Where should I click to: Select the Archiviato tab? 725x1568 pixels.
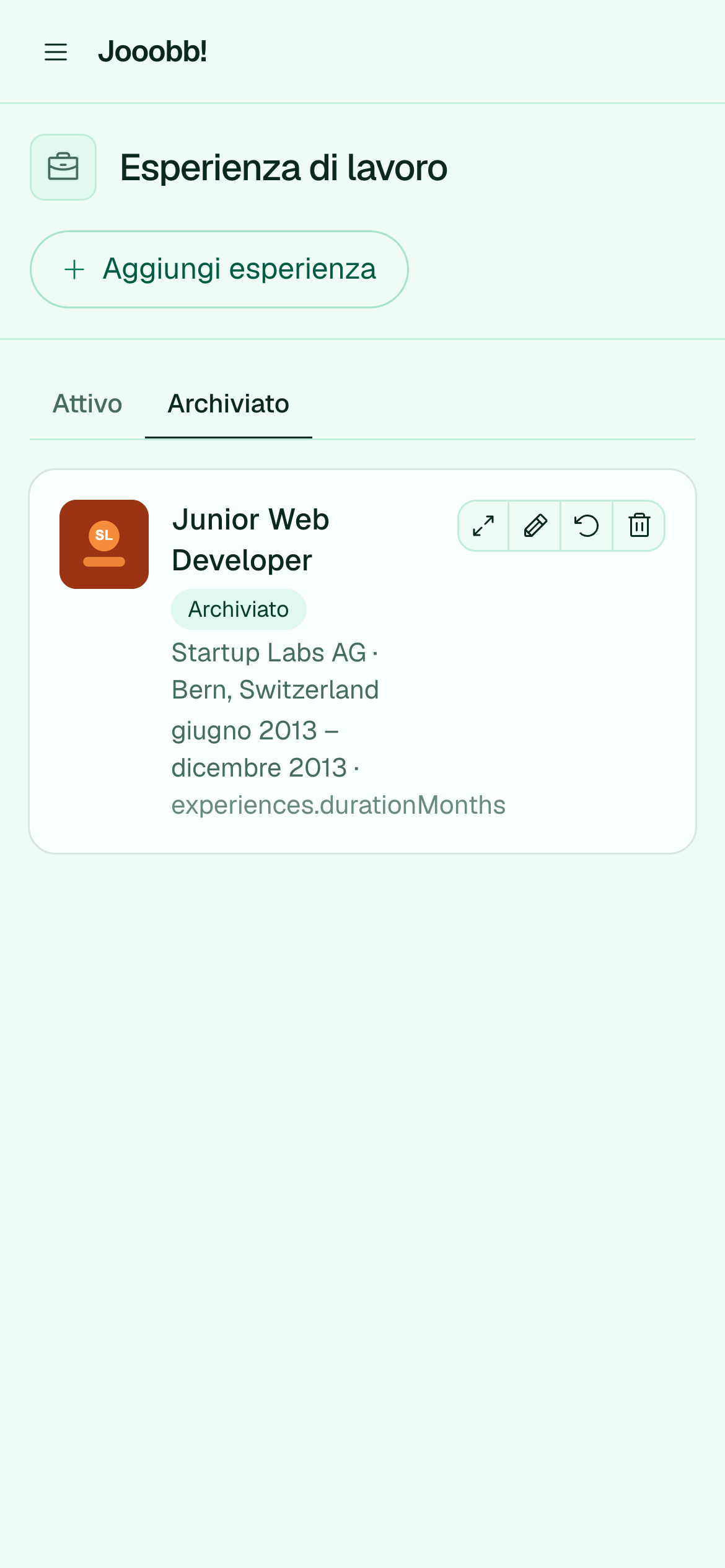229,404
